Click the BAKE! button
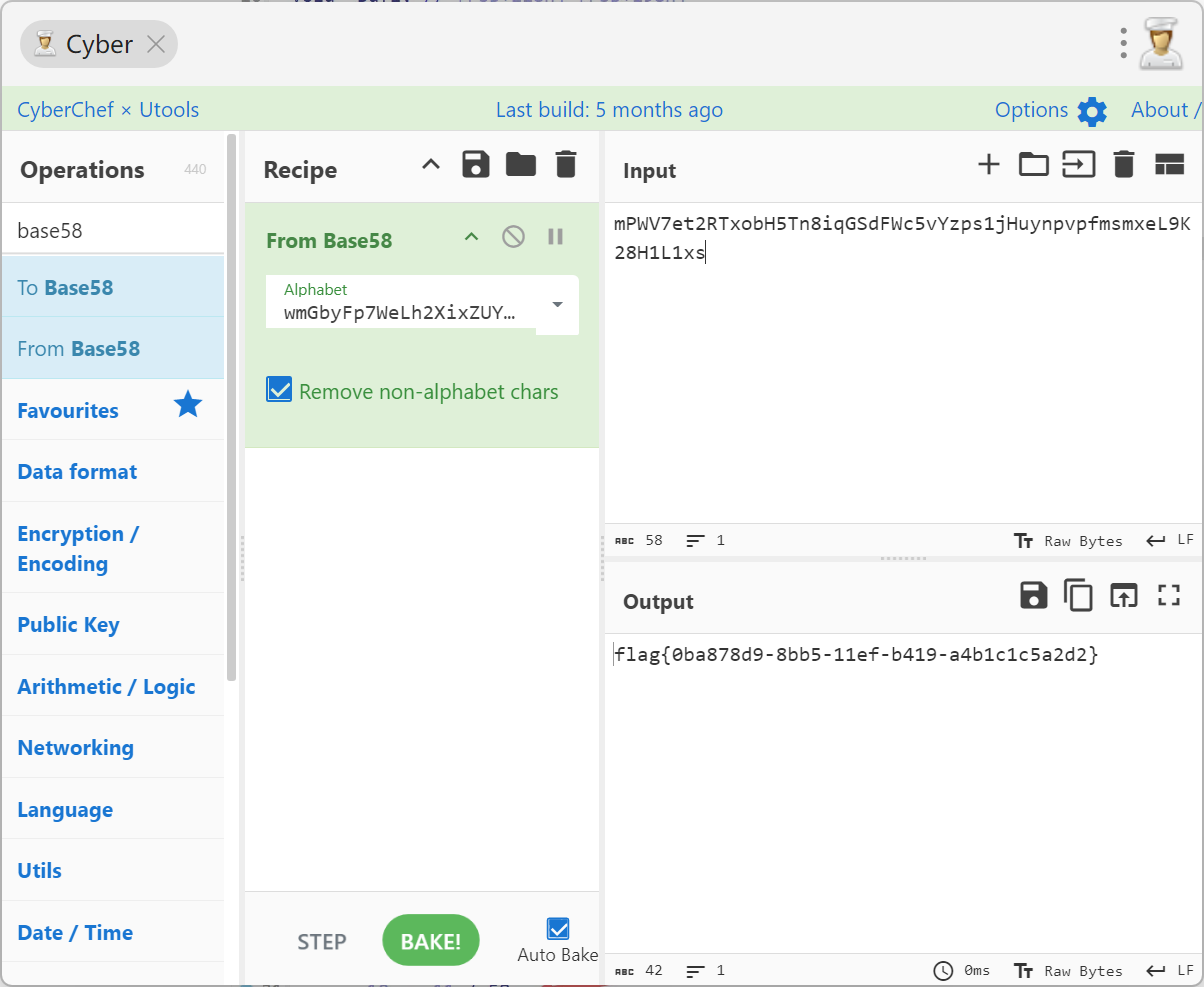This screenshot has width=1204, height=987. tap(431, 941)
